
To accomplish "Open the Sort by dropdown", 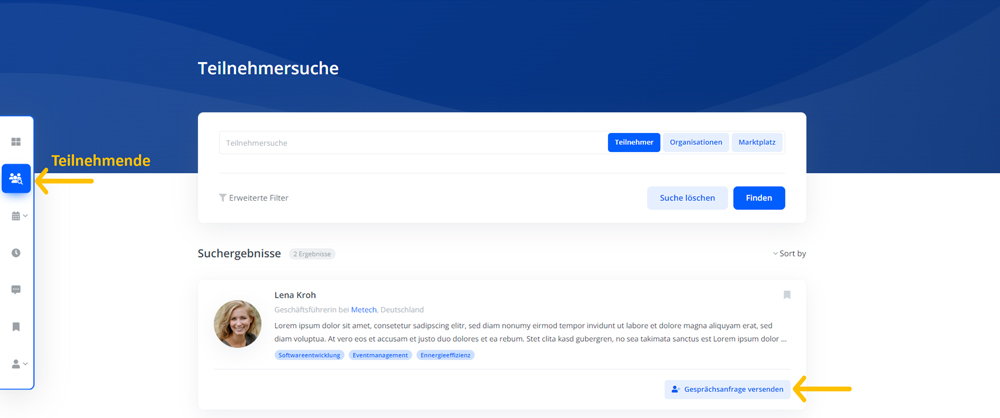I will [790, 254].
